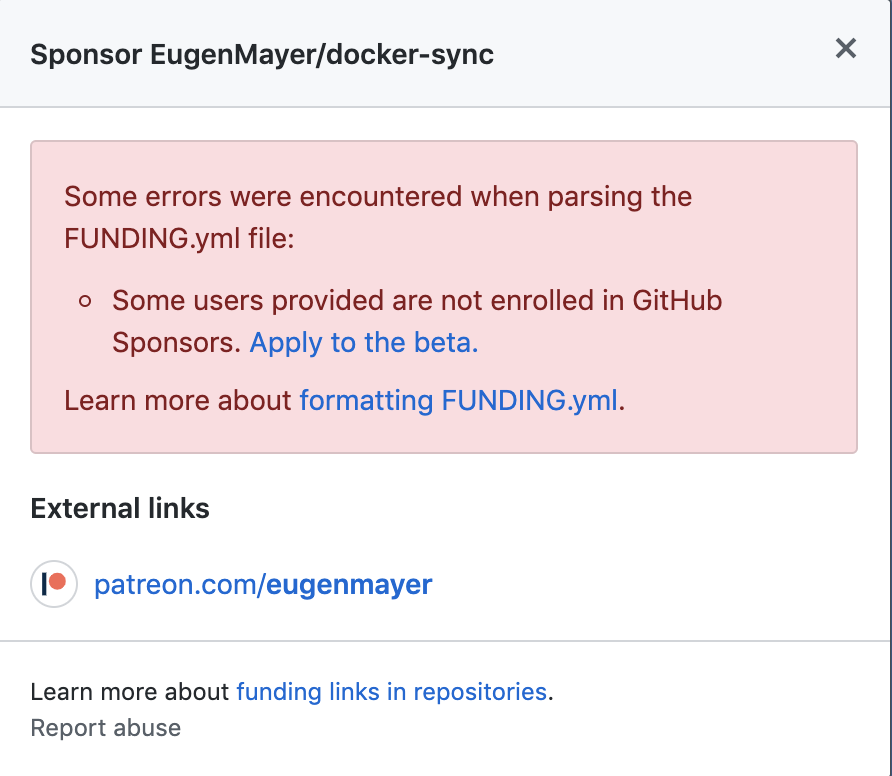Click 'Learn more about' inside the red alert
This screenshot has height=776, width=892.
click(177, 401)
